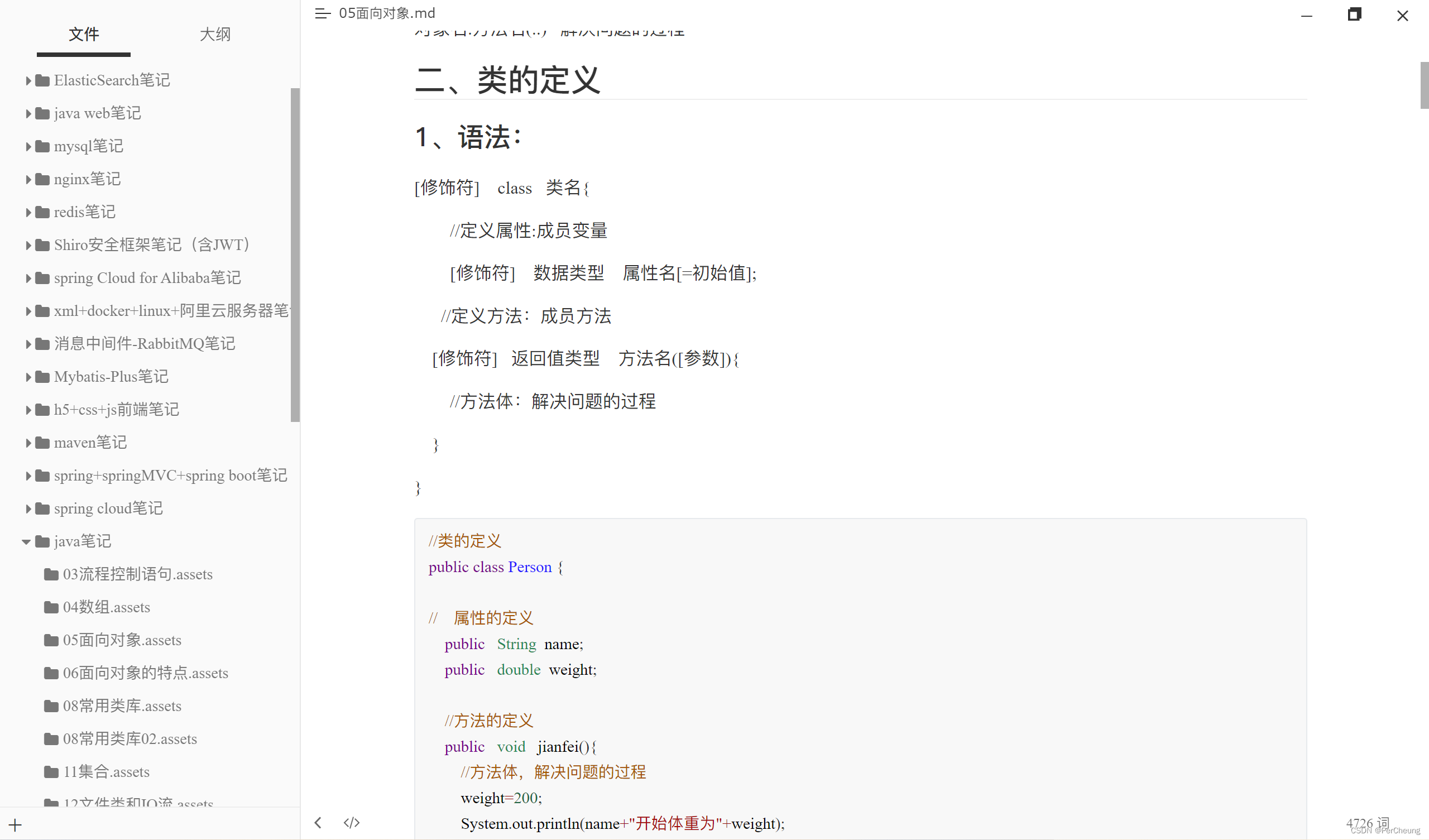Expand xml+docker+linux folder arrow

(28, 311)
